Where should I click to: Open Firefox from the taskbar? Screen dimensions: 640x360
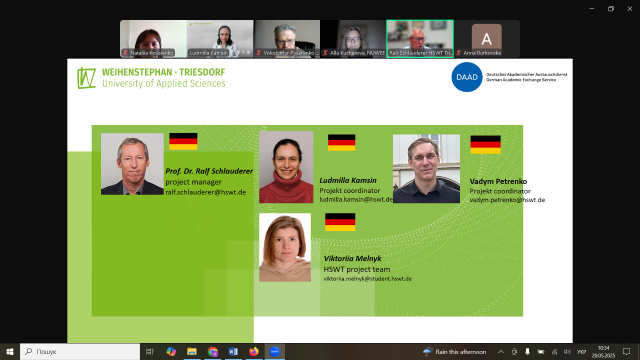[254, 351]
